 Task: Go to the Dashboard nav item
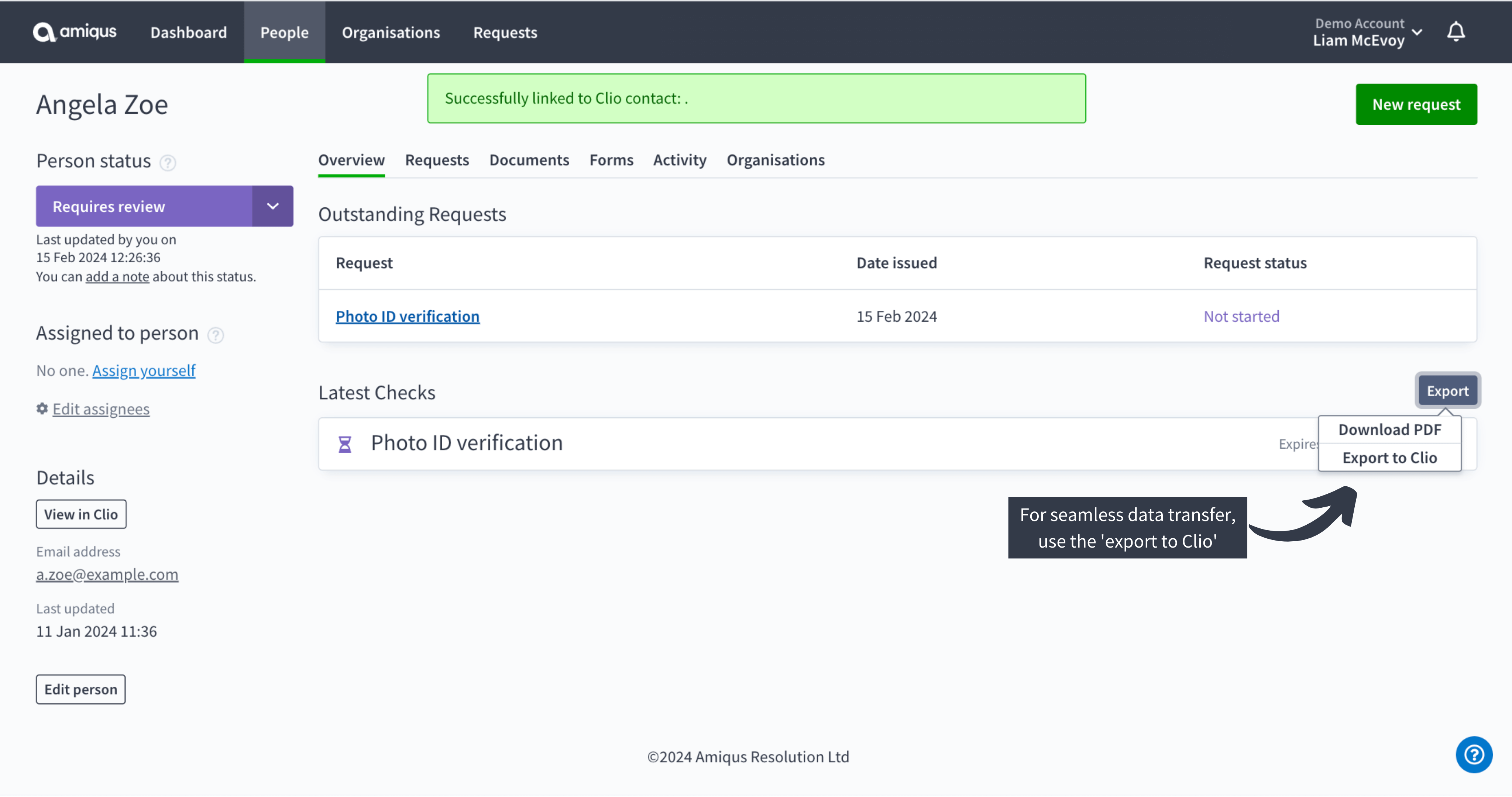point(188,32)
